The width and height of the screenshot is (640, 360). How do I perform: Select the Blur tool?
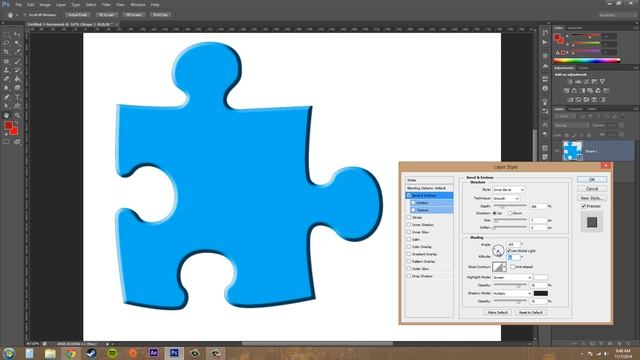(6, 88)
